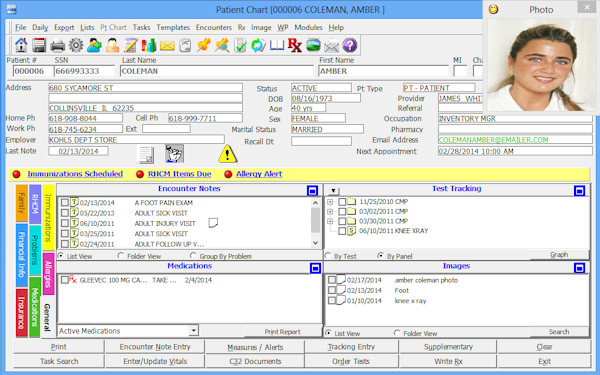Viewport: 600px width, 375px height.
Task: Select Folder View radio under Images
Action: pos(397,333)
